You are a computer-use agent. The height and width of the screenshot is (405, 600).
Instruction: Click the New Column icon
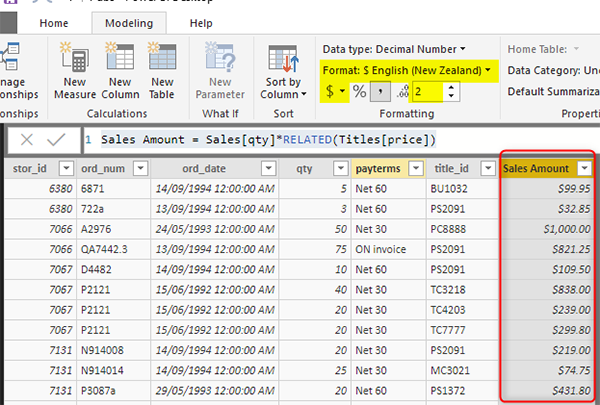(x=119, y=62)
